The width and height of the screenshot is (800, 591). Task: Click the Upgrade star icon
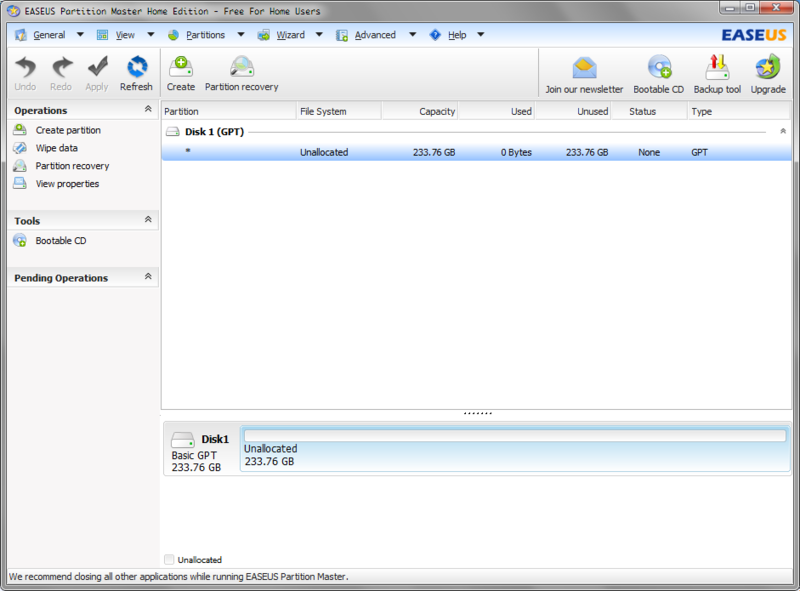pos(768,67)
